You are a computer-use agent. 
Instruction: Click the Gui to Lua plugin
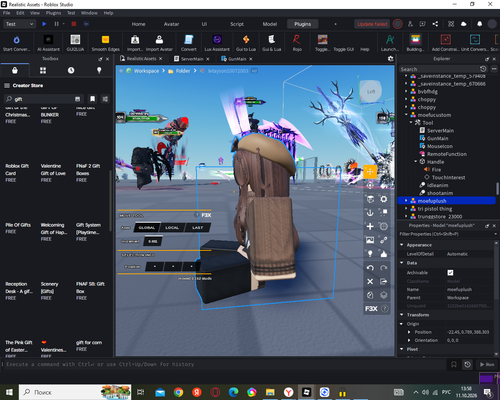[246, 43]
